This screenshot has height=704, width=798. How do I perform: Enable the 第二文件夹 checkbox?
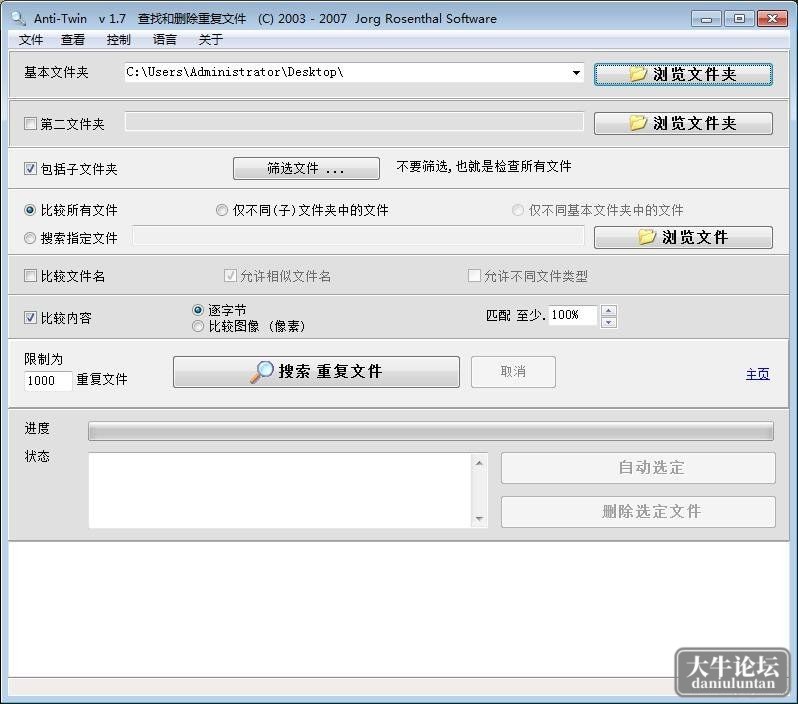pos(31,124)
